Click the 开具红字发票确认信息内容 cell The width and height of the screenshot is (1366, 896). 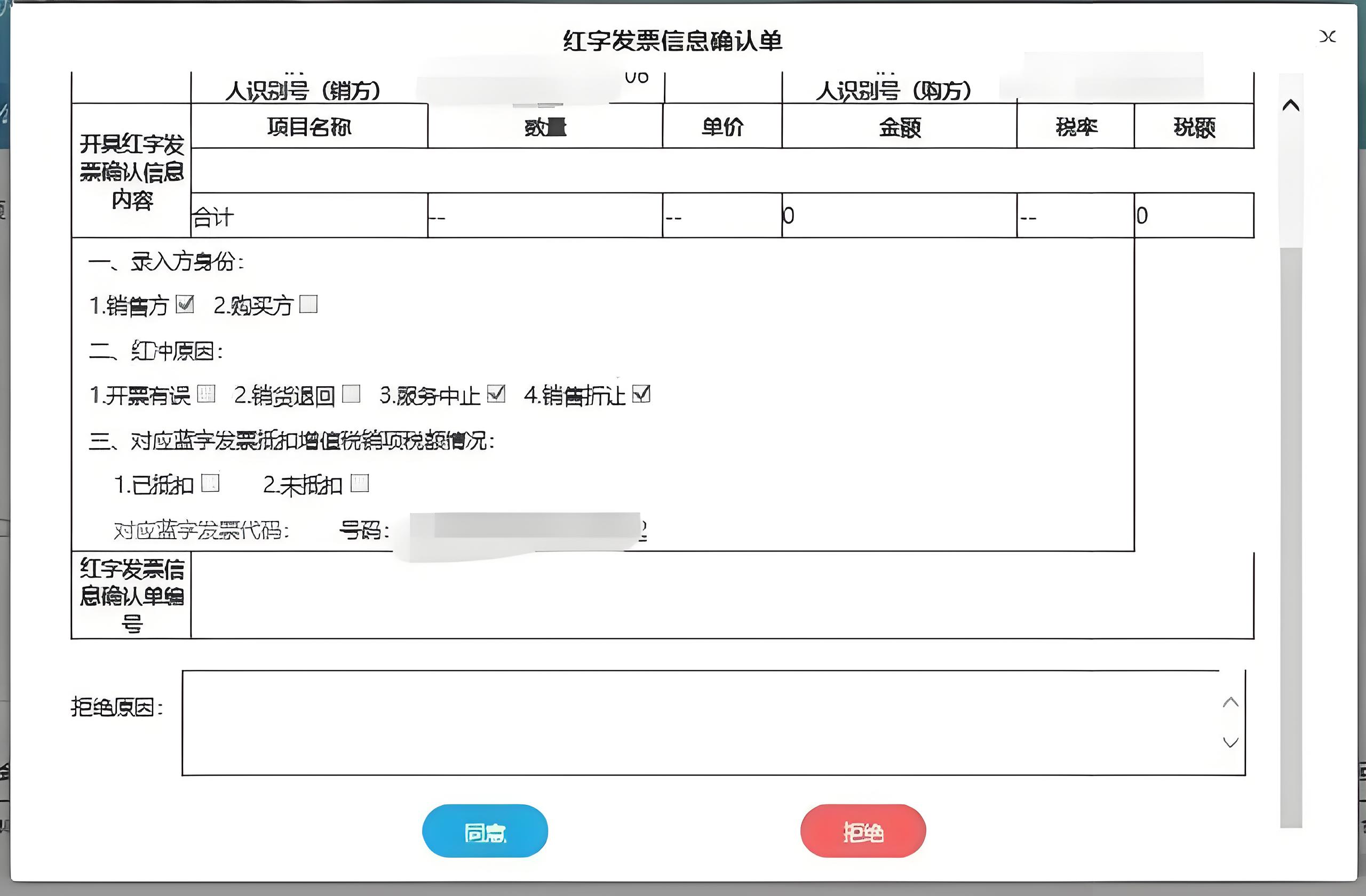[x=131, y=171]
